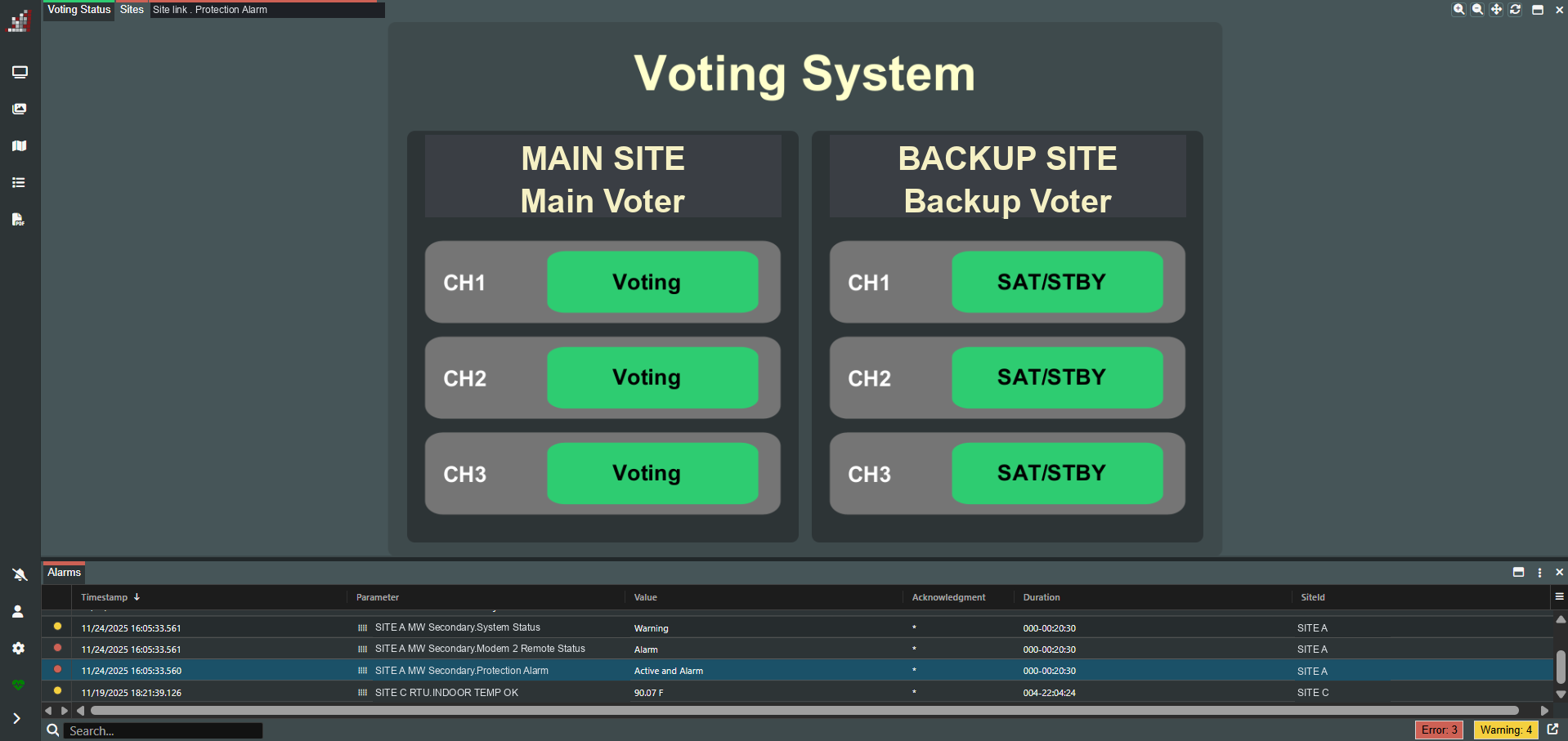
Task: Open the PDF report icon in sidebar
Action: [x=18, y=219]
